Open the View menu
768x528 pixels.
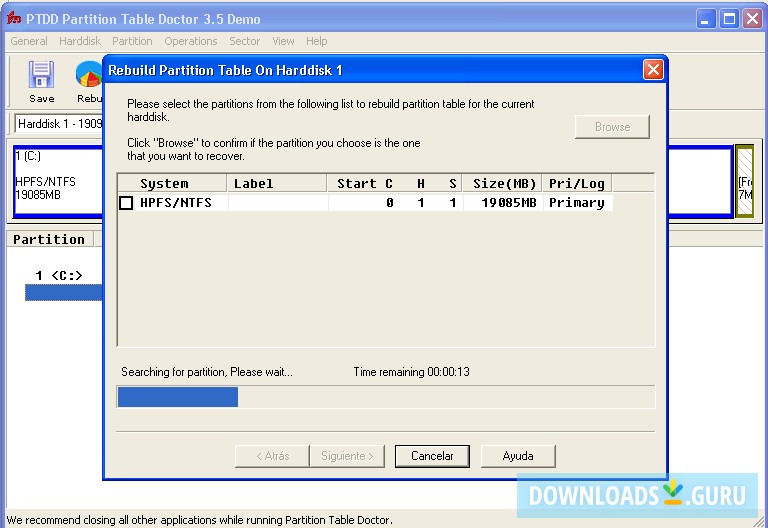click(283, 41)
